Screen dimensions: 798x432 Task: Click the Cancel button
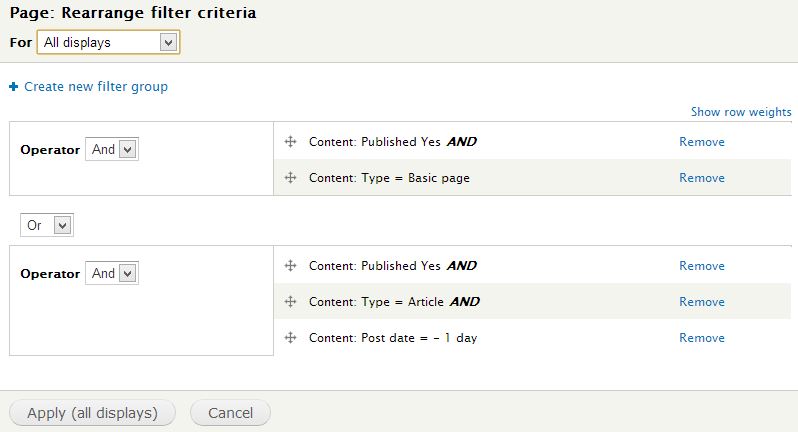pos(231,413)
